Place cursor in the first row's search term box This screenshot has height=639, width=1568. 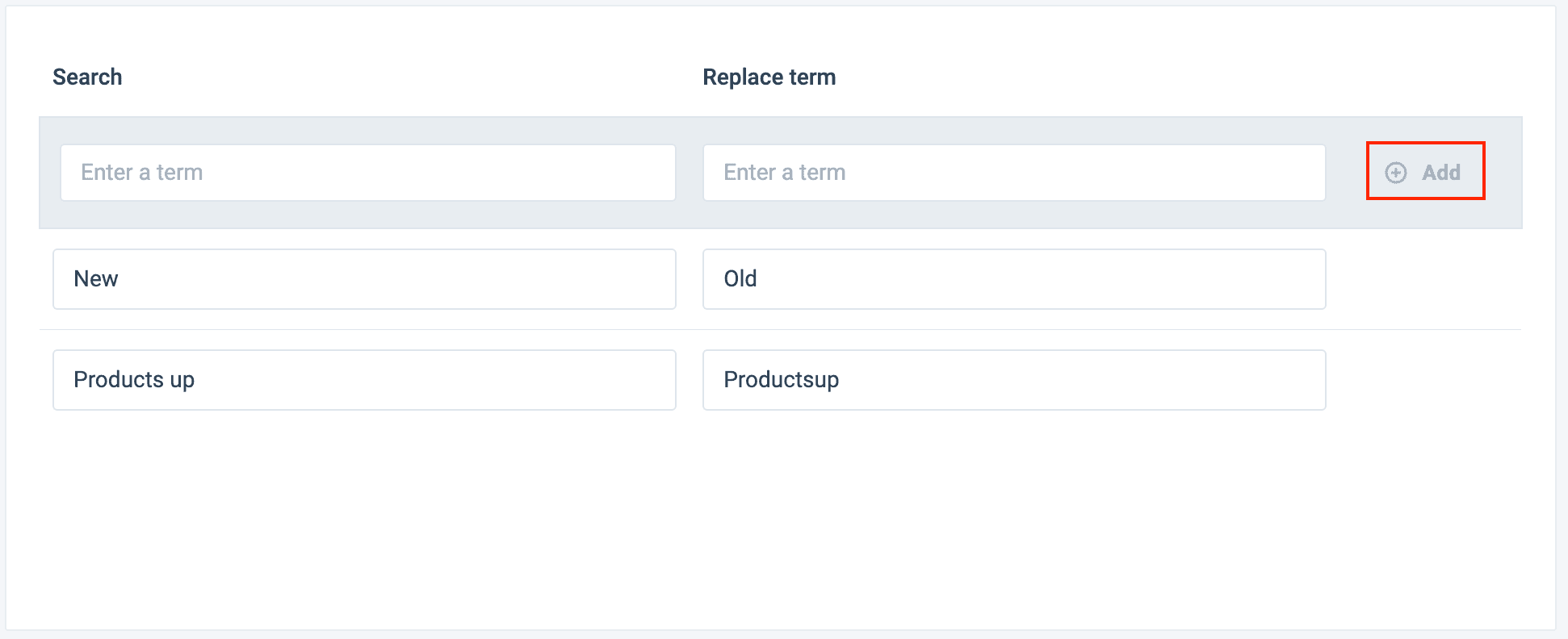[364, 279]
